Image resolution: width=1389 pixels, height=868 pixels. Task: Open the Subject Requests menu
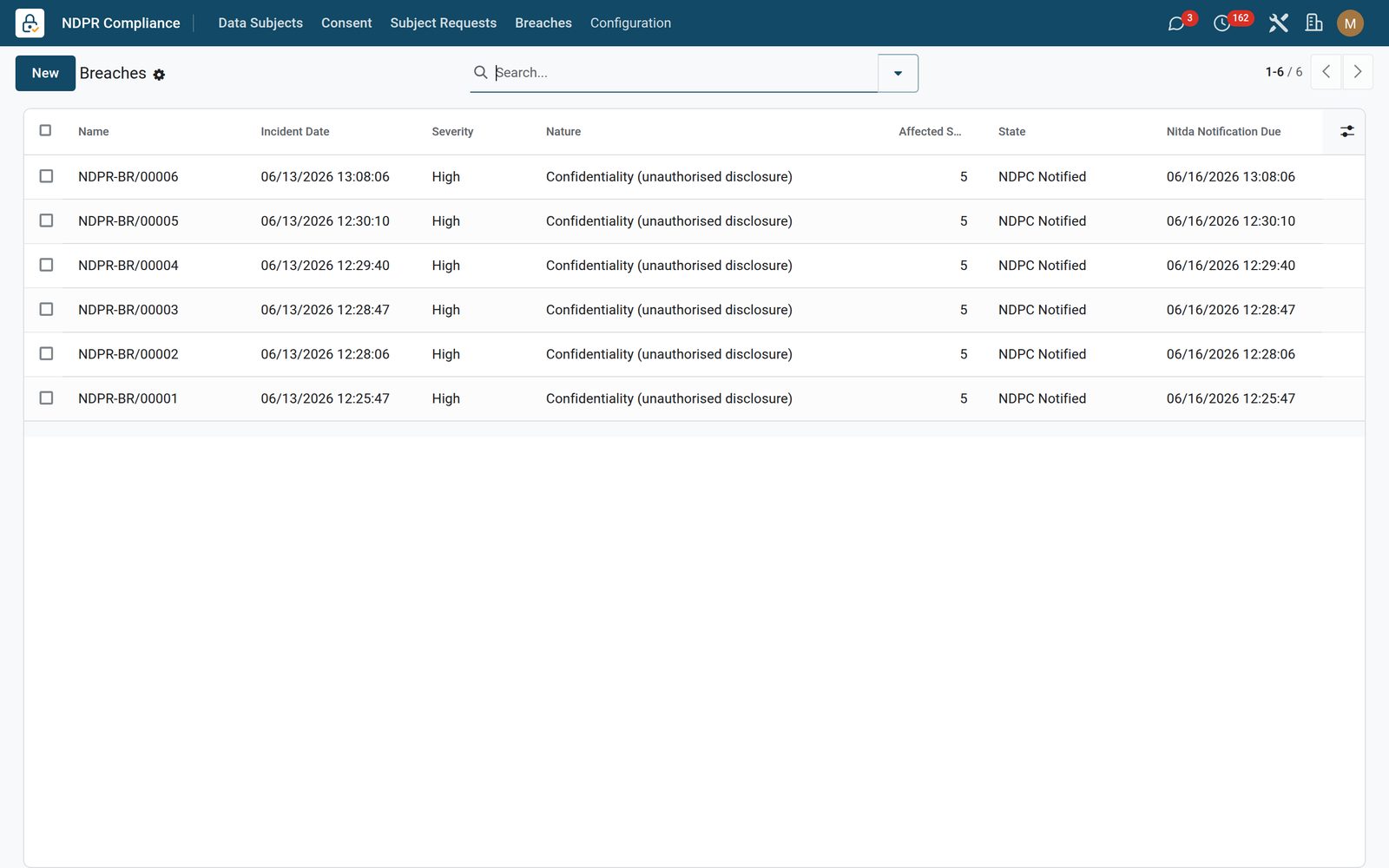click(444, 23)
